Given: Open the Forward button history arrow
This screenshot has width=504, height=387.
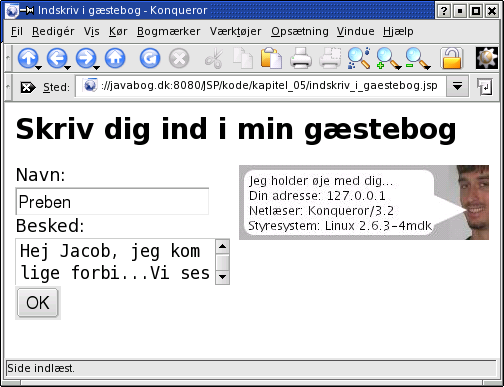Looking at the screenshot, I should click(97, 68).
